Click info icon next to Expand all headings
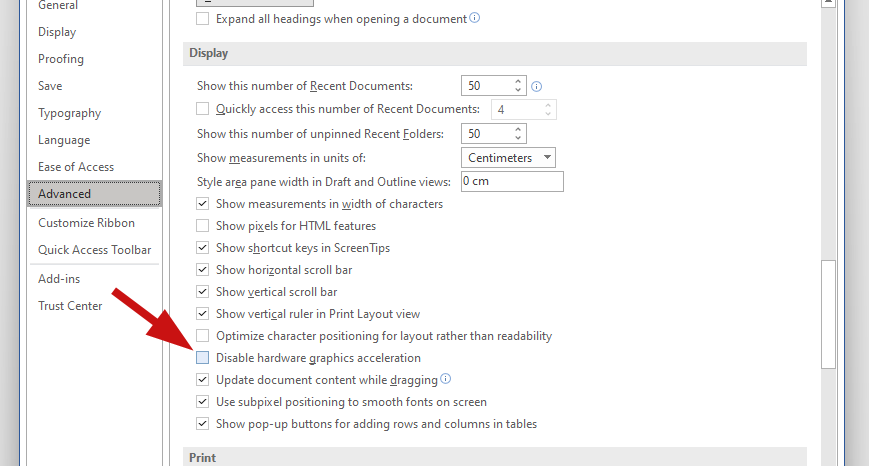The image size is (869, 466). [474, 18]
